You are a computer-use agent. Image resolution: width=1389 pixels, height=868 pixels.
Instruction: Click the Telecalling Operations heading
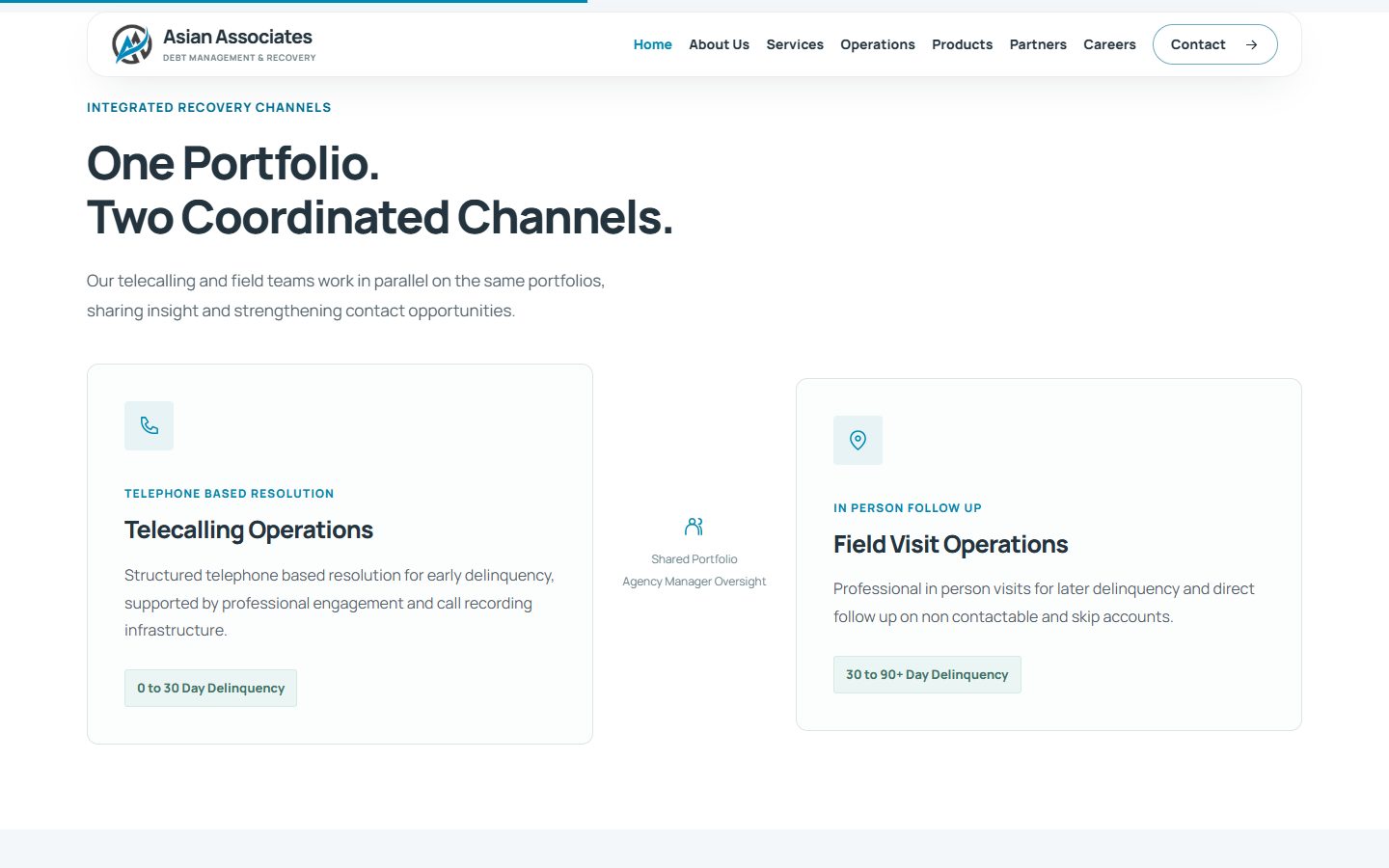(x=249, y=530)
